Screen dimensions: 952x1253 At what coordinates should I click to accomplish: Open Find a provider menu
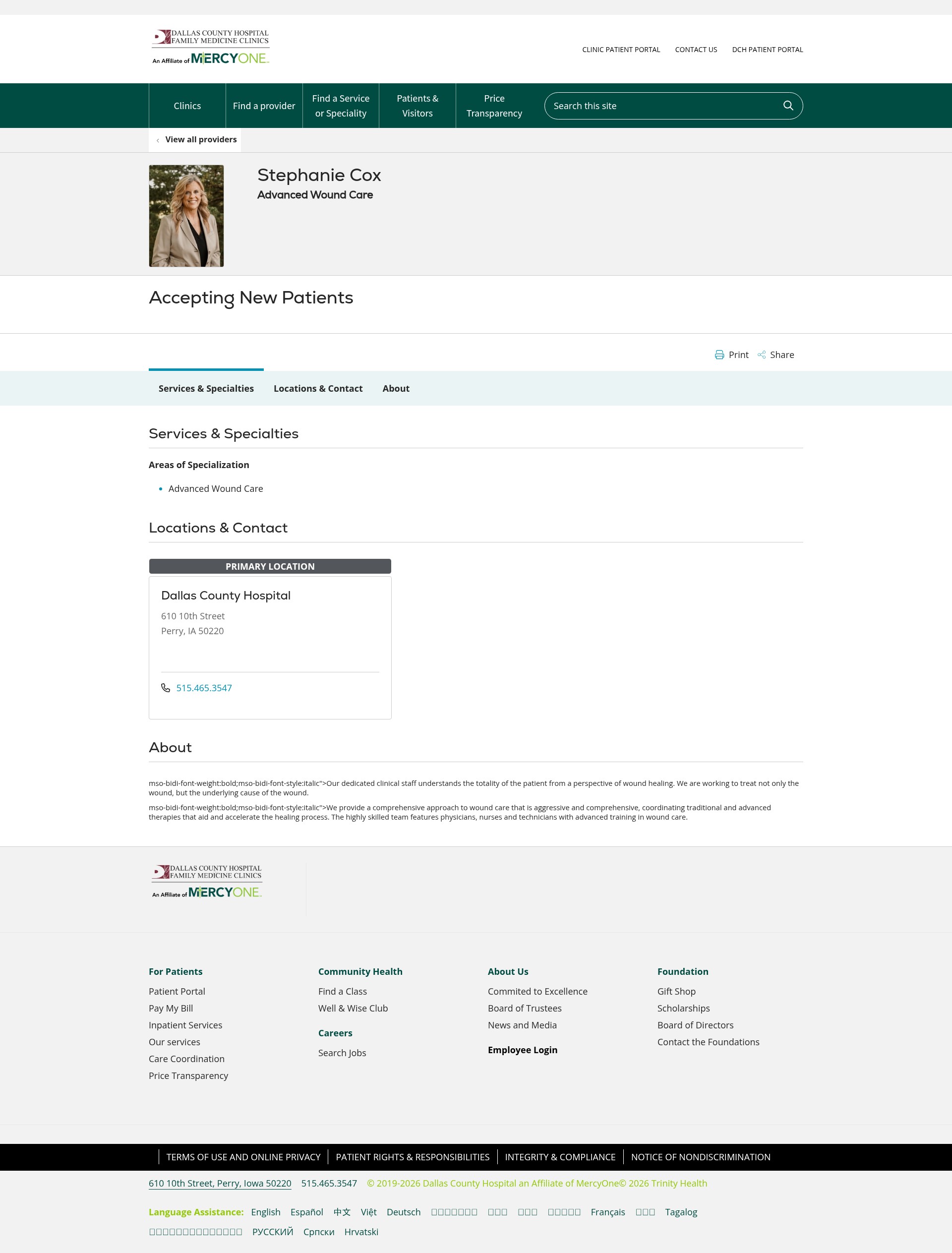coord(264,106)
